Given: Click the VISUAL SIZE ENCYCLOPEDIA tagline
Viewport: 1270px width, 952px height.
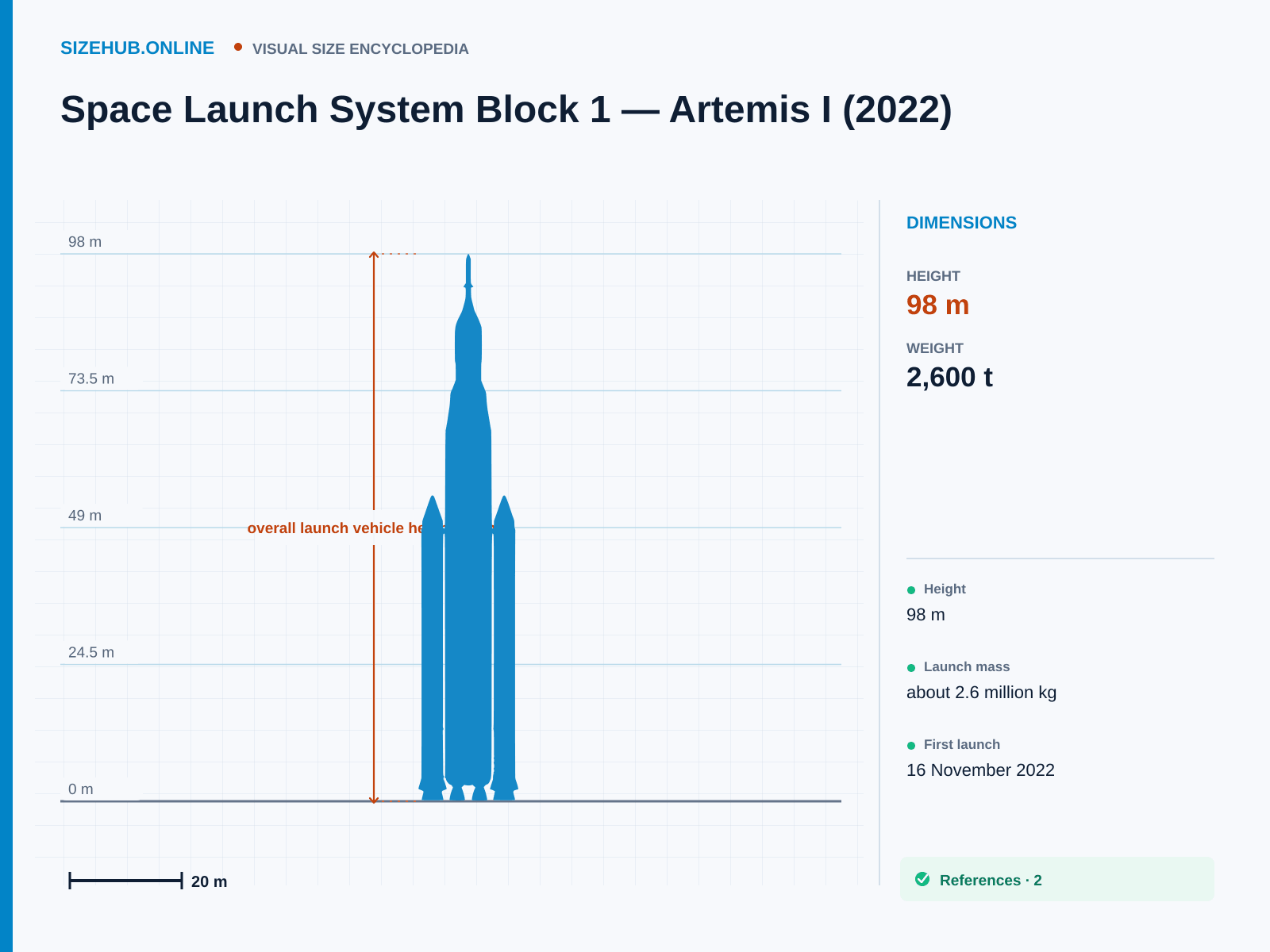Looking at the screenshot, I should [360, 49].
